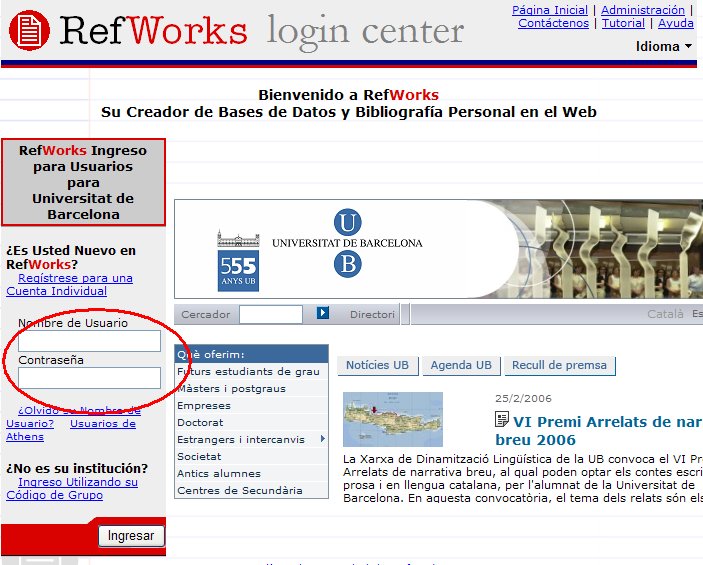Image resolution: width=703 pixels, height=565 pixels.
Task: Switch to the Agenda UB tab
Action: coord(461,365)
